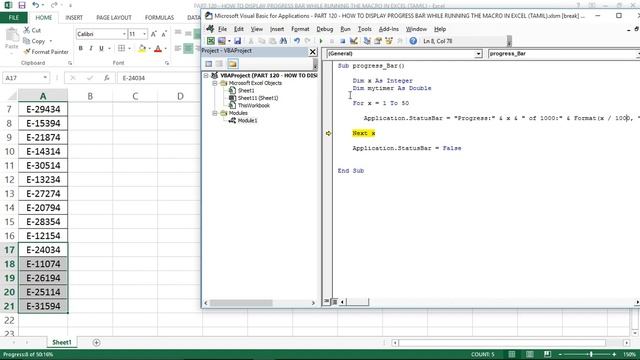Open Object Browser icon in VBA toolbar
The width and height of the screenshot is (640, 360).
389,41
